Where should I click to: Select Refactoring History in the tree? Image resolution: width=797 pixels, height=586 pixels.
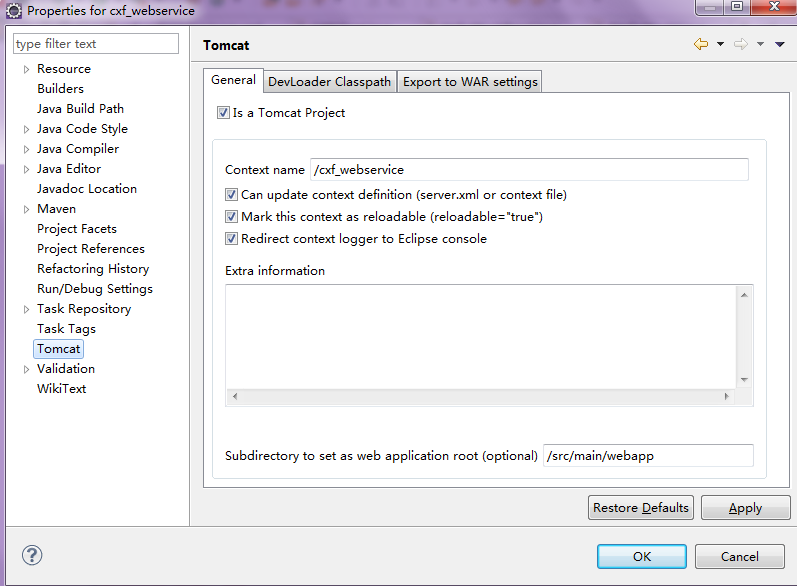[93, 269]
